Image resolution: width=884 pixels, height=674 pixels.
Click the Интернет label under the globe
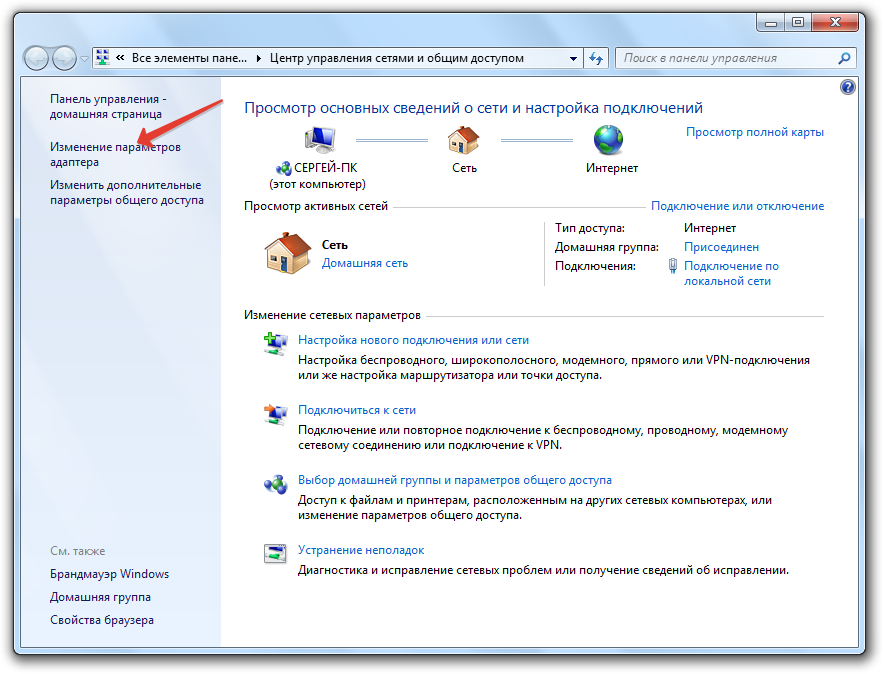tap(612, 168)
